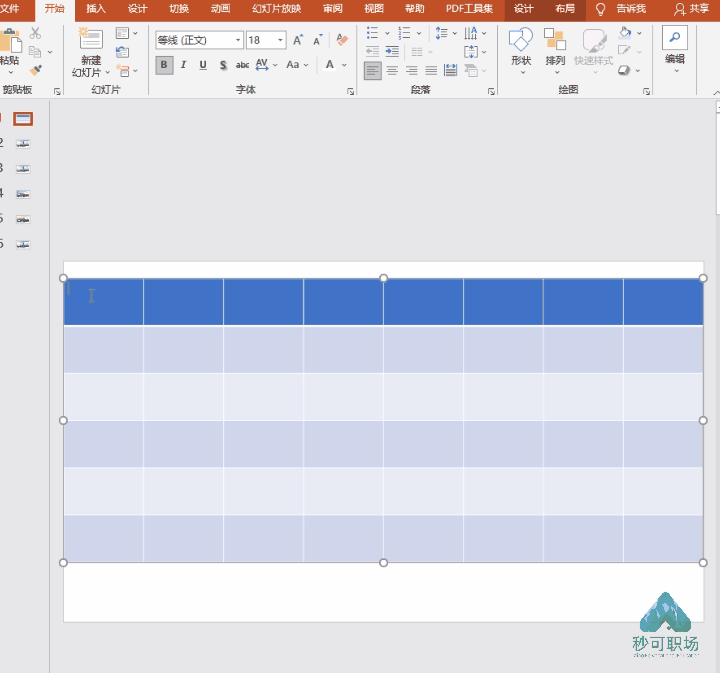Enable align right paragraph
The width and height of the screenshot is (720, 673).
click(412, 71)
